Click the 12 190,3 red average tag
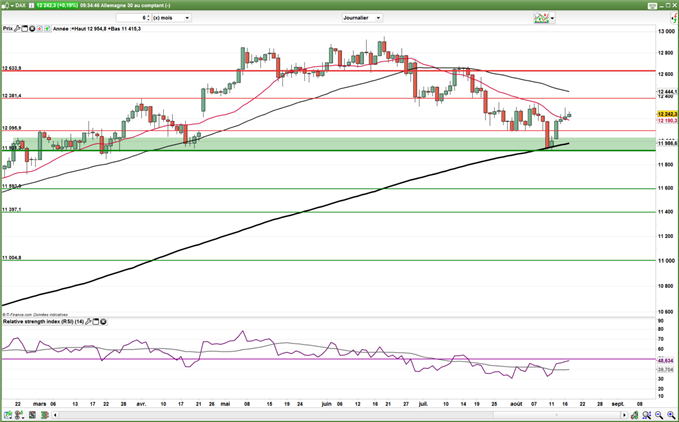Viewport: 679px width, 422px height. (x=667, y=120)
